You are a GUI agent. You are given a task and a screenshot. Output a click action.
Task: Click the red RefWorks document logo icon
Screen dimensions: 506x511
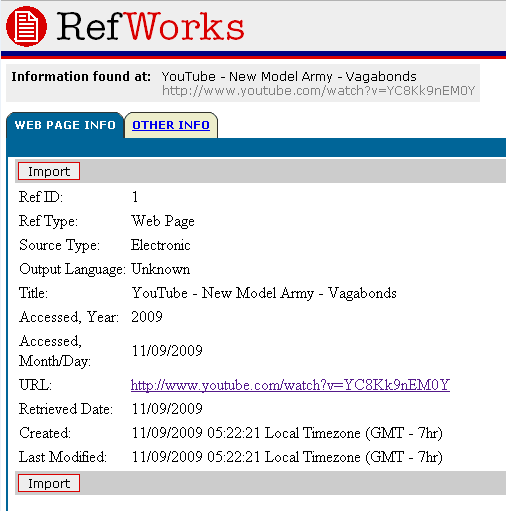pos(26,26)
